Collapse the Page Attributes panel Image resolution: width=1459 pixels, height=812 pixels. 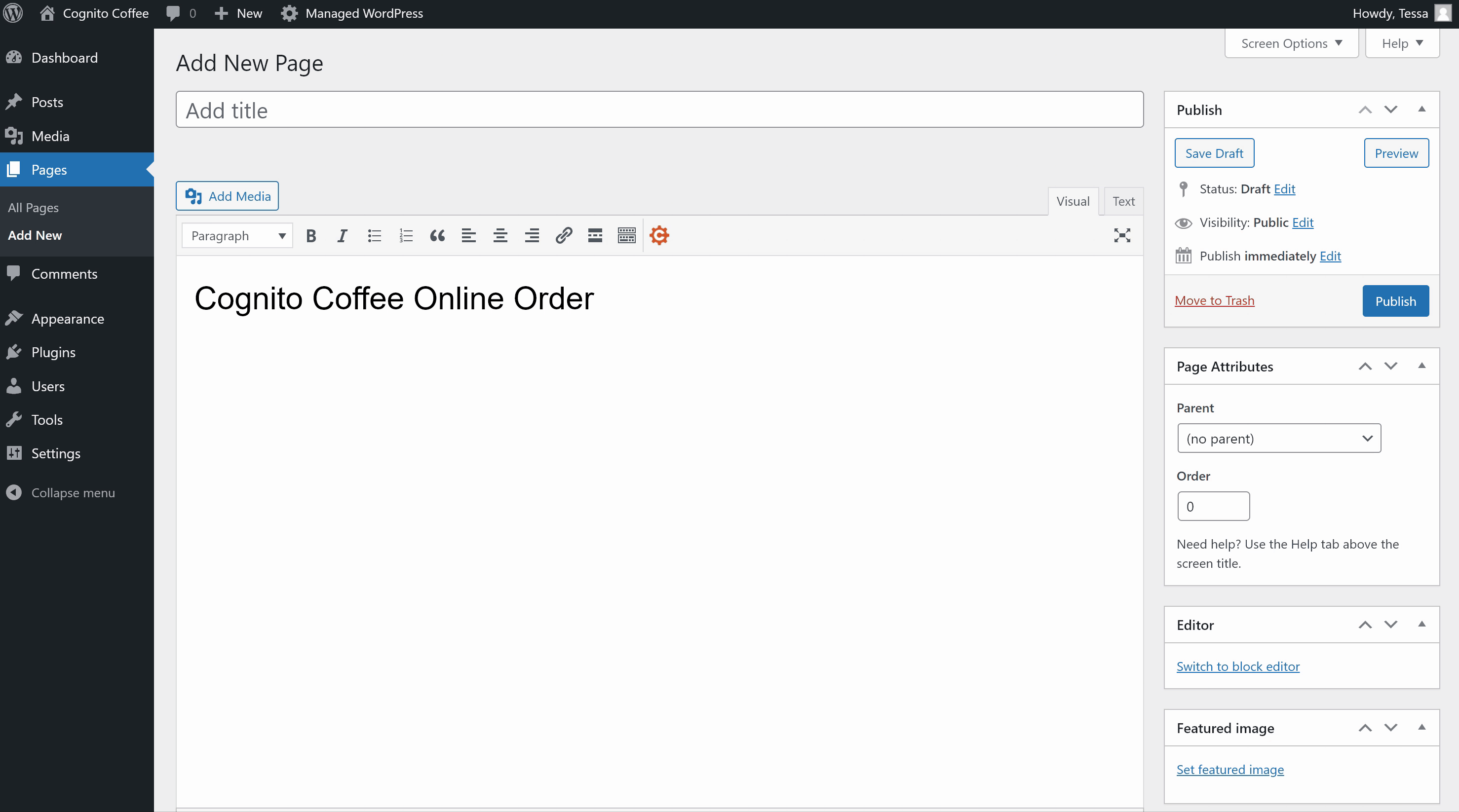1421,367
